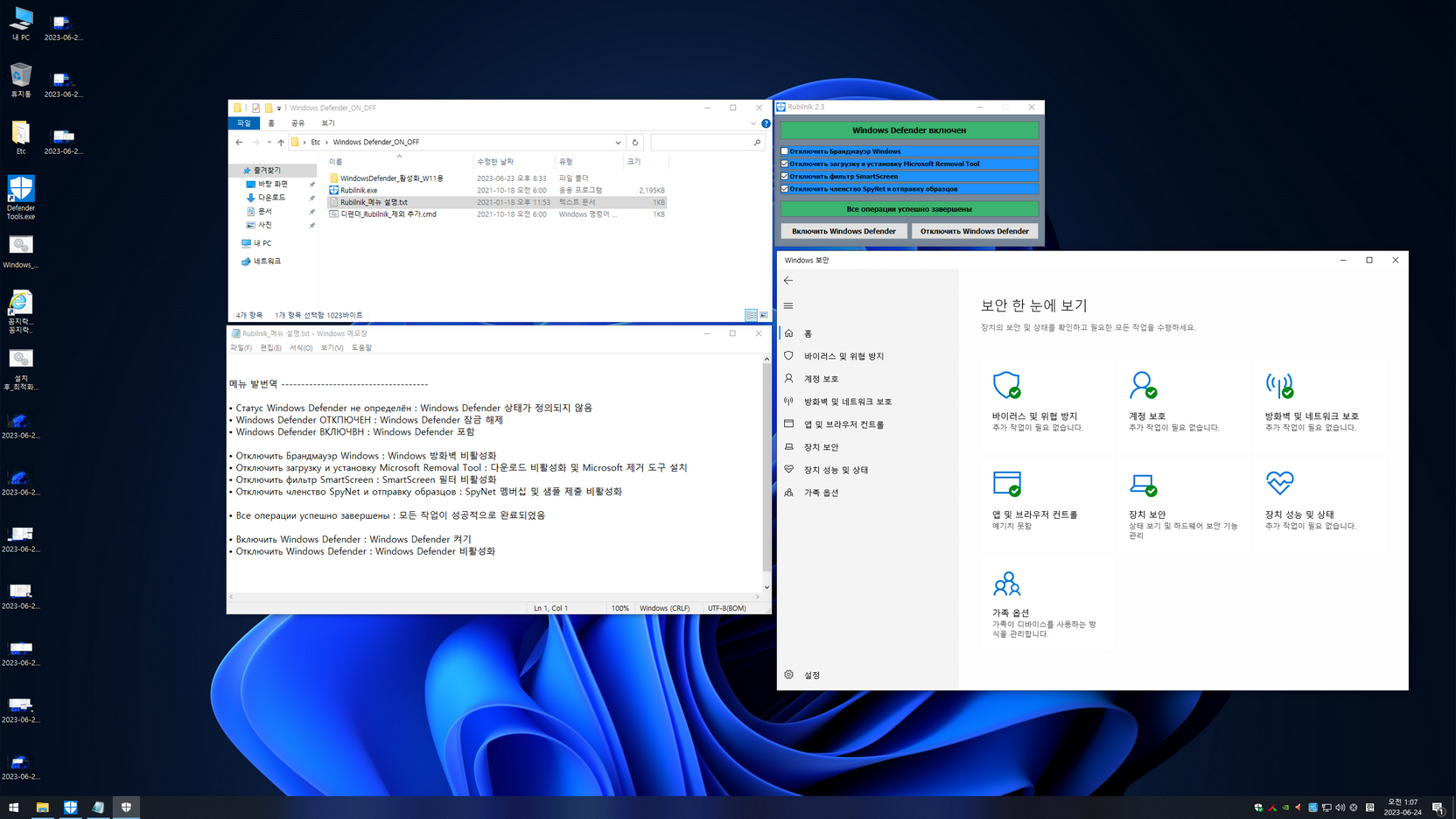Viewport: 1456px width, 819px height.
Task: Toggle 'Отключить Брандмауэр Windows' checkbox
Action: pos(785,151)
